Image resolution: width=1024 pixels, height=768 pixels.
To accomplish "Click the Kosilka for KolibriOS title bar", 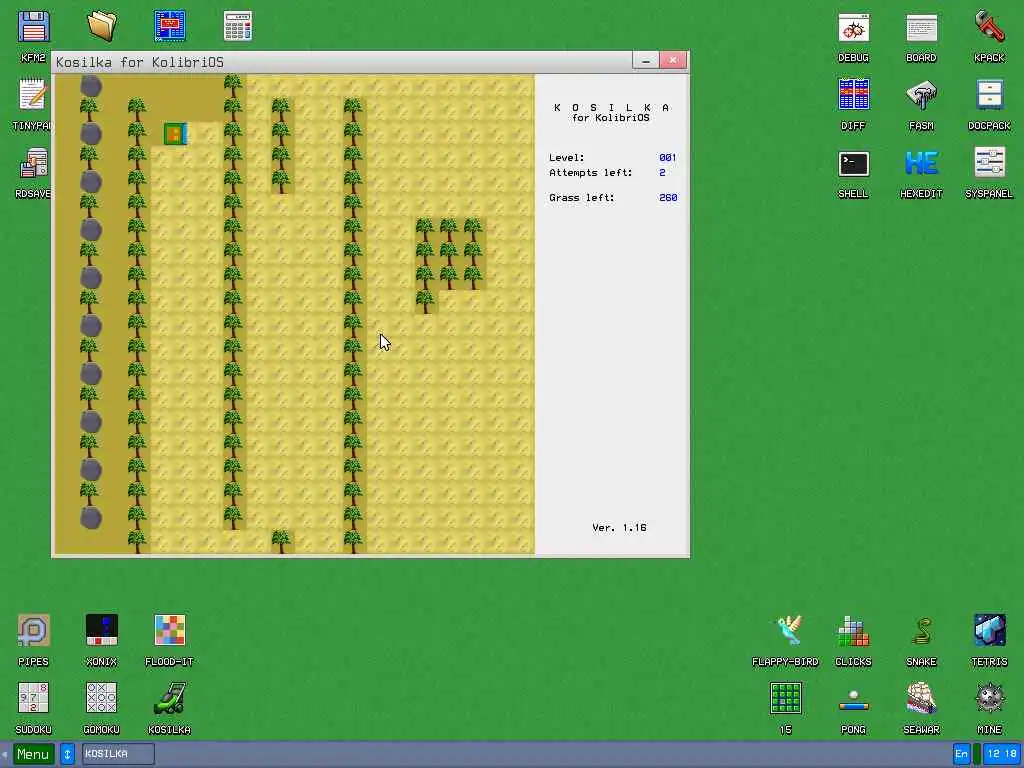I will click(342, 62).
